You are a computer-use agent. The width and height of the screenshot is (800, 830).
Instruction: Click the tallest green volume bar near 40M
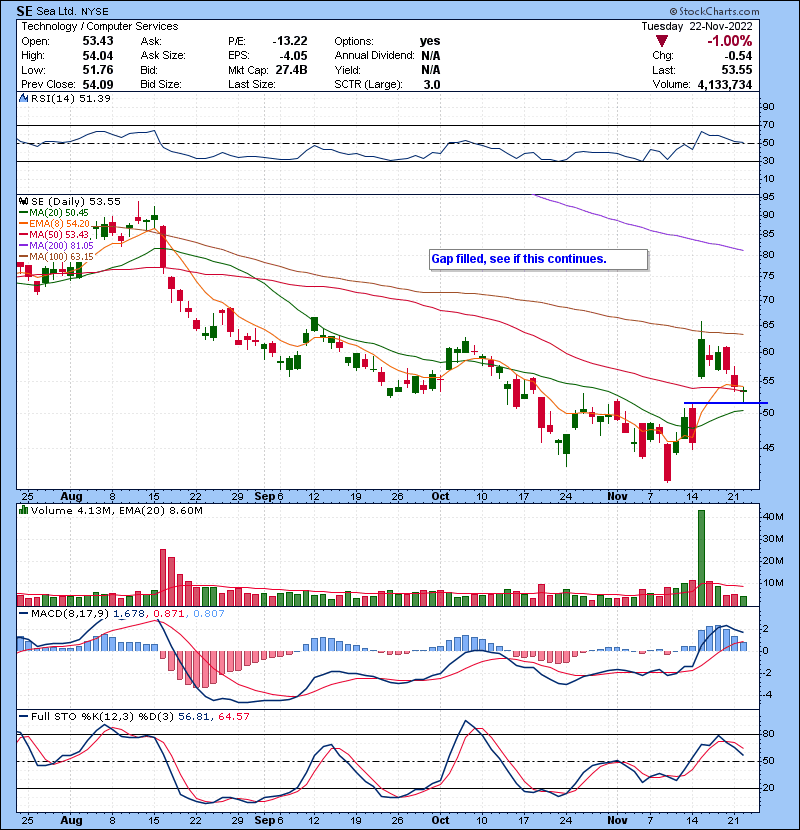(x=702, y=558)
